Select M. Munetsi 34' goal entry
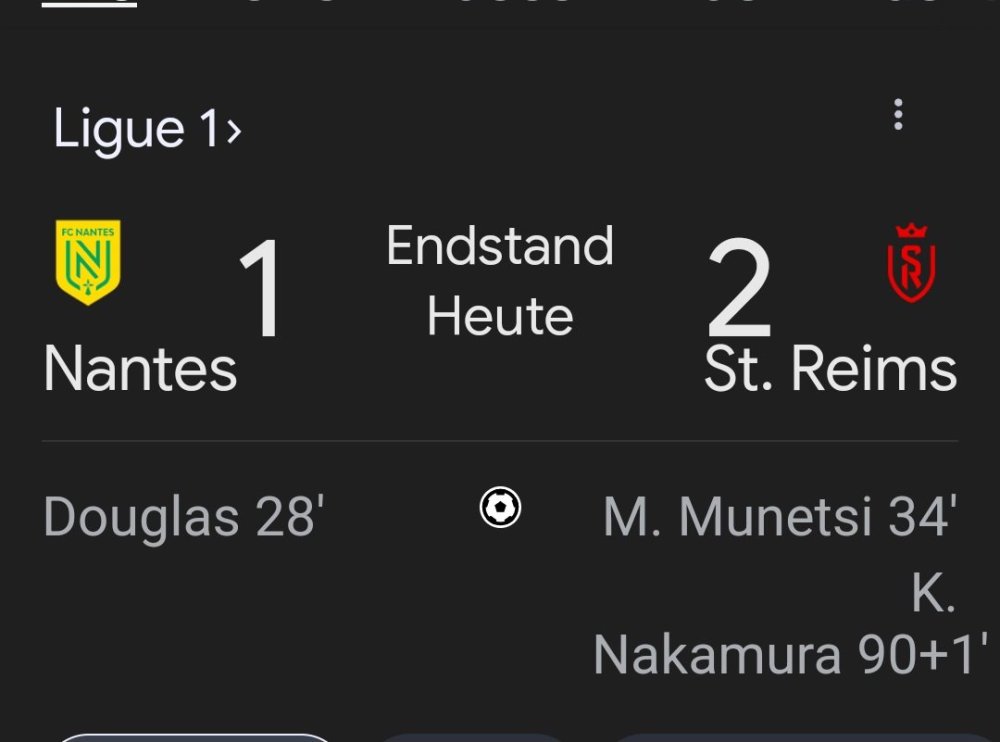 pos(780,517)
